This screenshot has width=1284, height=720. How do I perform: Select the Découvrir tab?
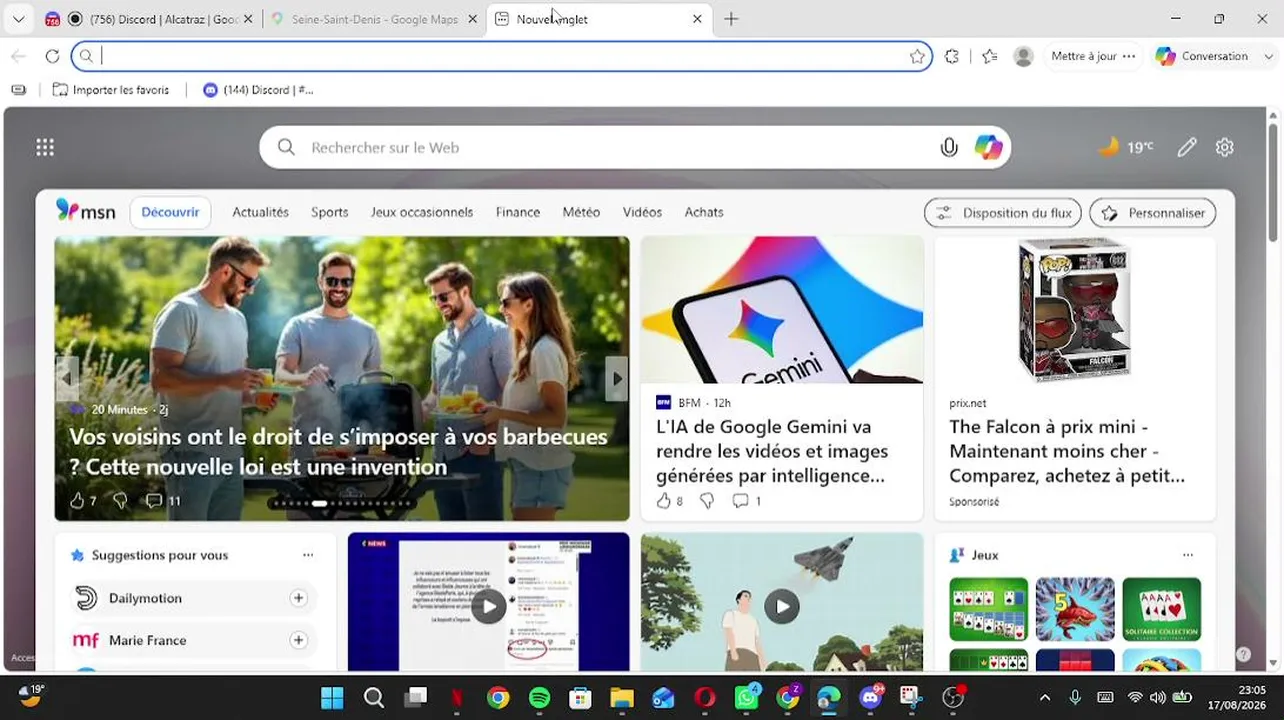pos(170,212)
